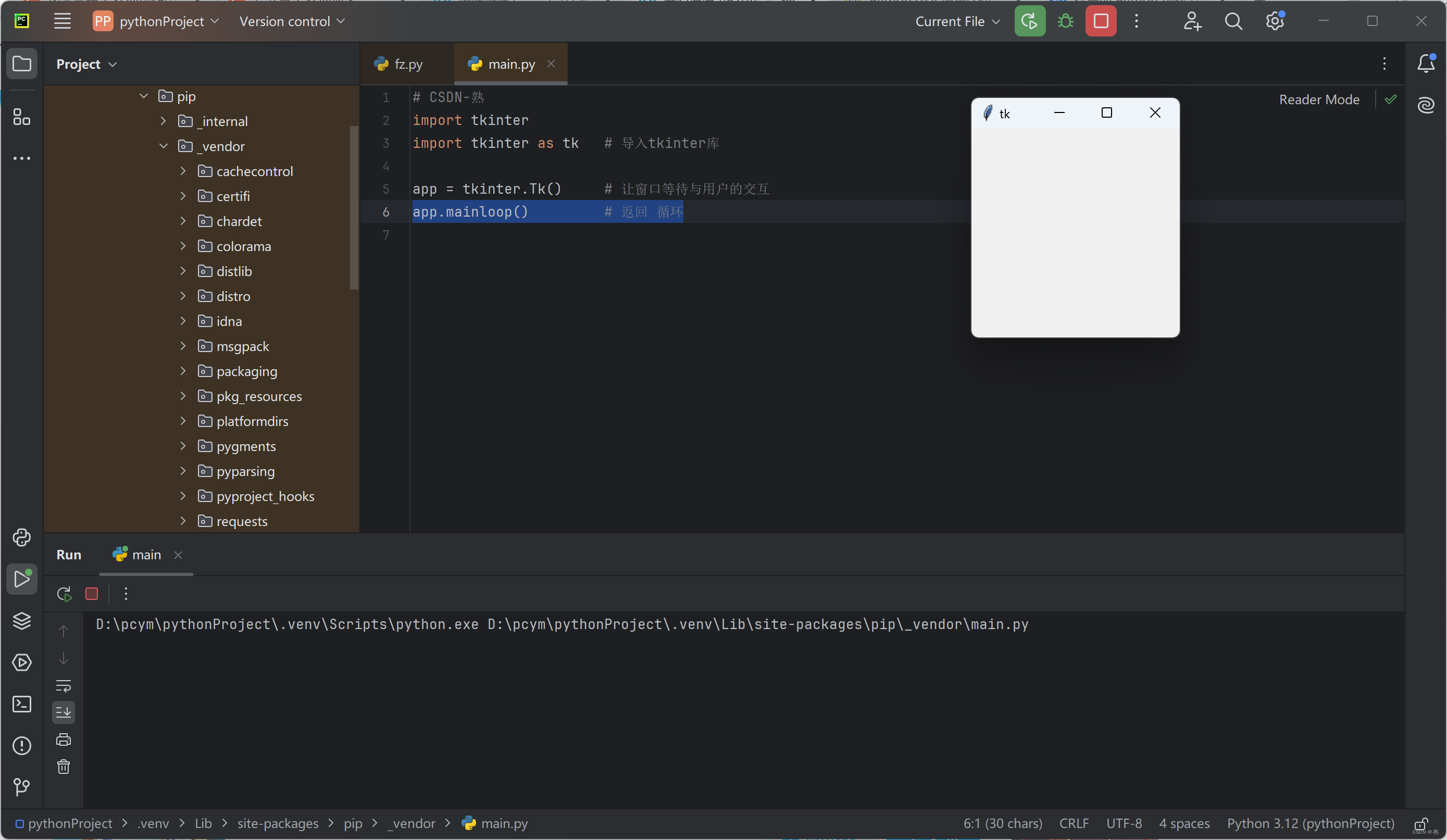The height and width of the screenshot is (840, 1447).
Task: Expand the _vendor folder in project tree
Action: click(164, 146)
